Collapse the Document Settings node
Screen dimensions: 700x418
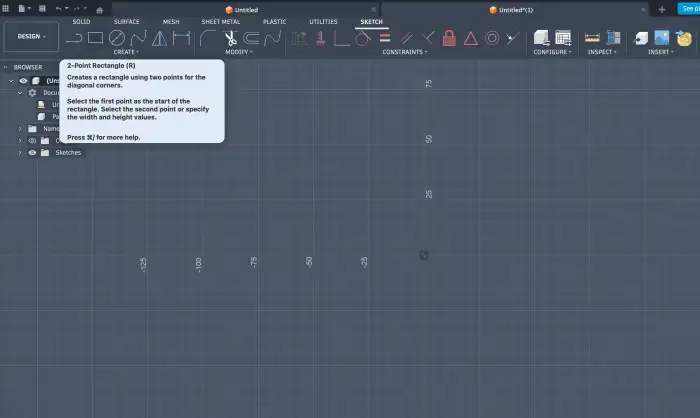pyautogui.click(x=20, y=93)
